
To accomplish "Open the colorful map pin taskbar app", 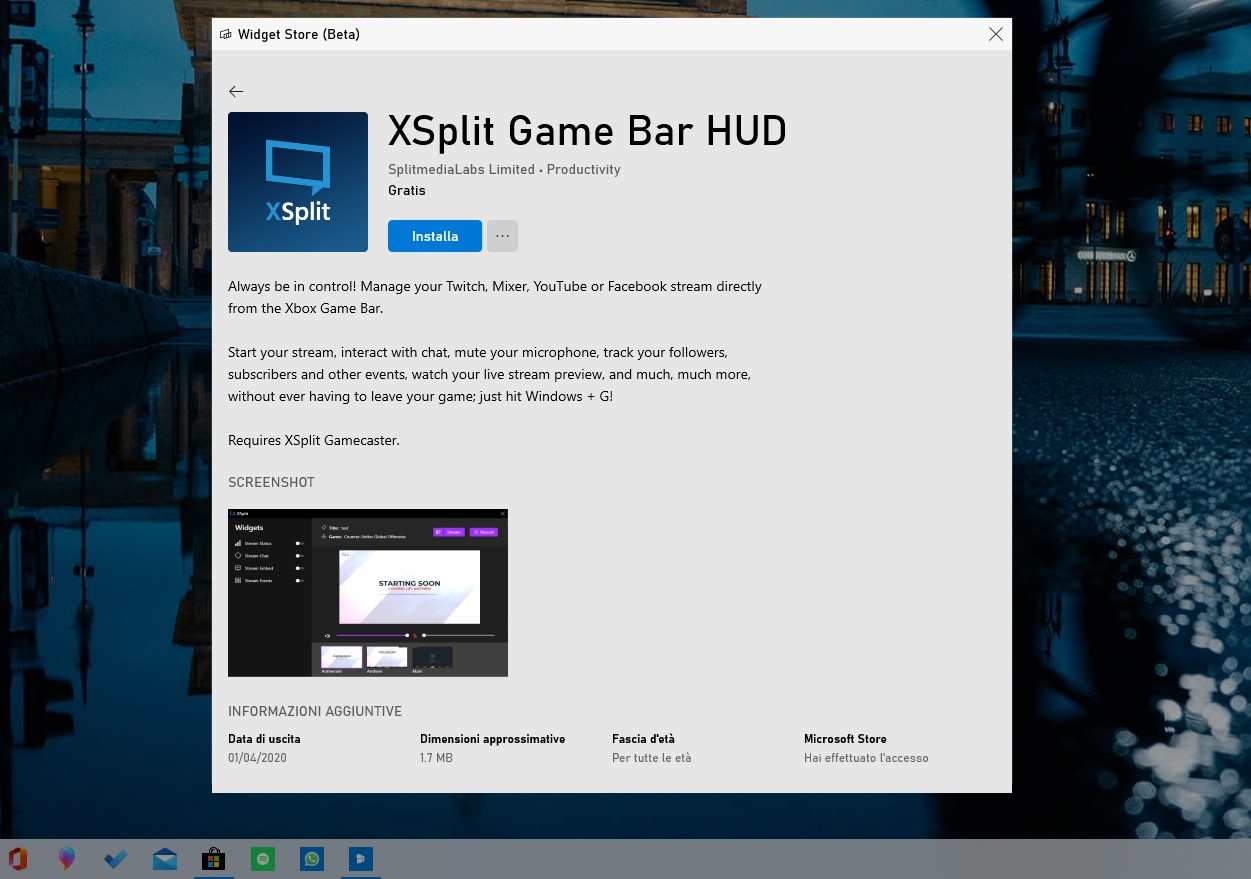I will [x=67, y=859].
